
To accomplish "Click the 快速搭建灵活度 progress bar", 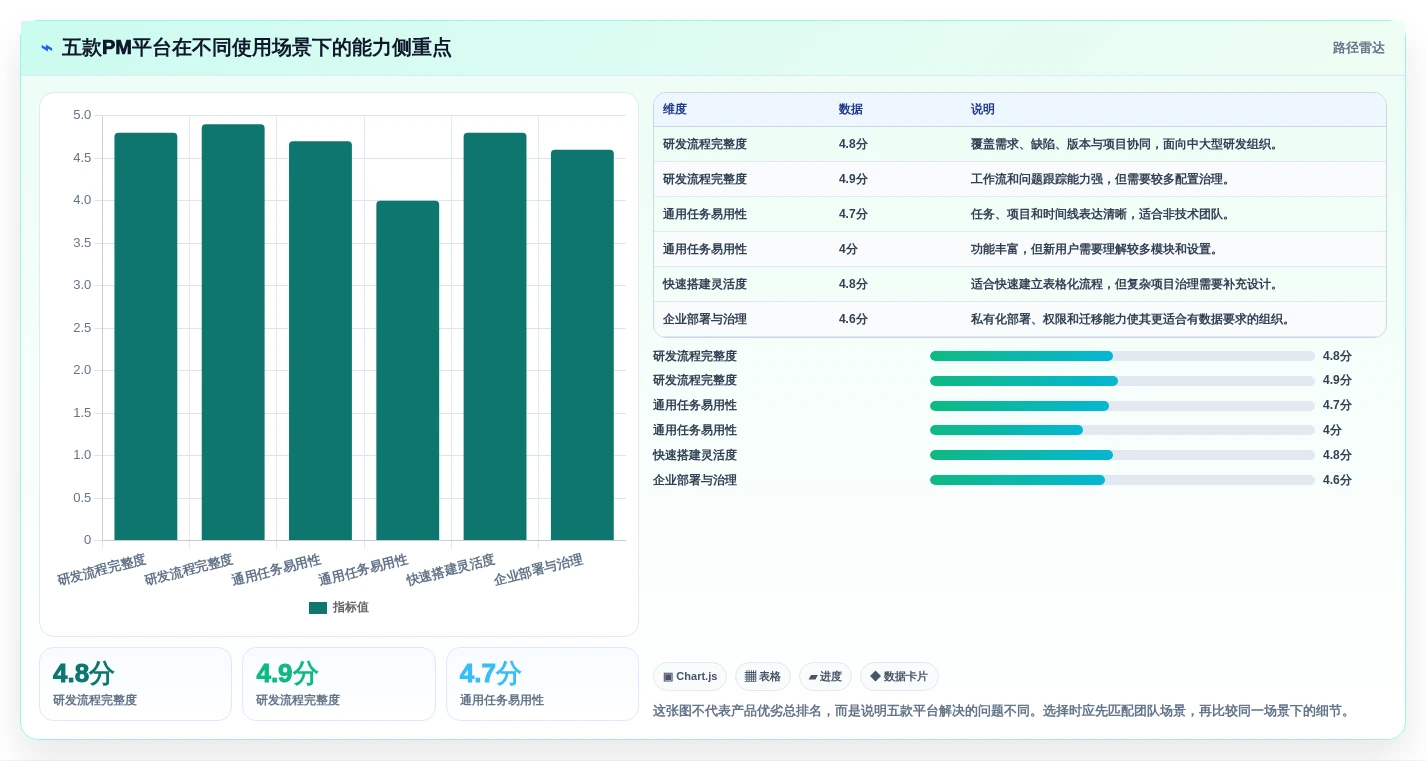I will [1122, 455].
